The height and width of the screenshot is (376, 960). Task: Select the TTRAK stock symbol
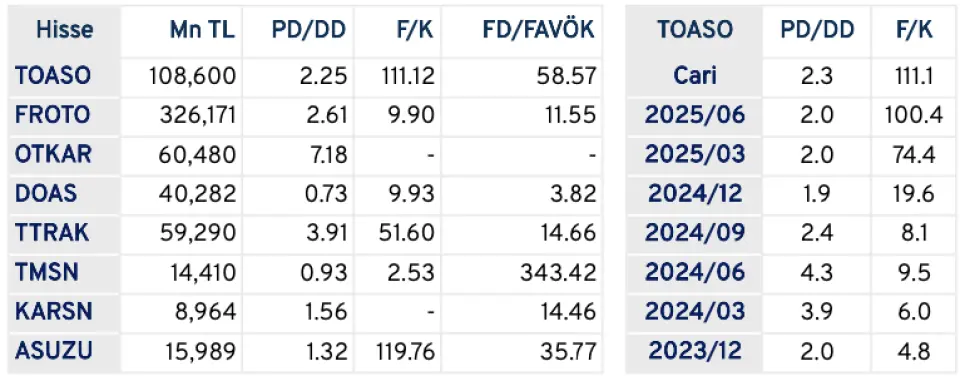click(52, 233)
